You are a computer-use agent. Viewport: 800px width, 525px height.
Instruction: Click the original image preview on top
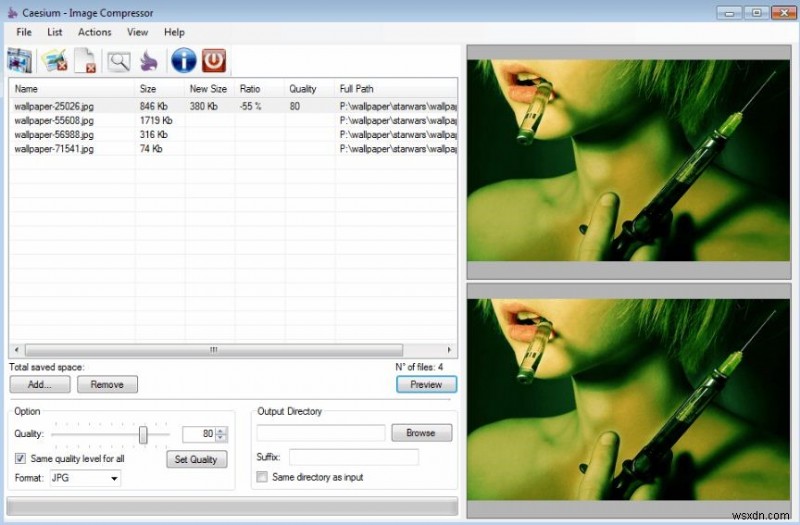(x=629, y=160)
